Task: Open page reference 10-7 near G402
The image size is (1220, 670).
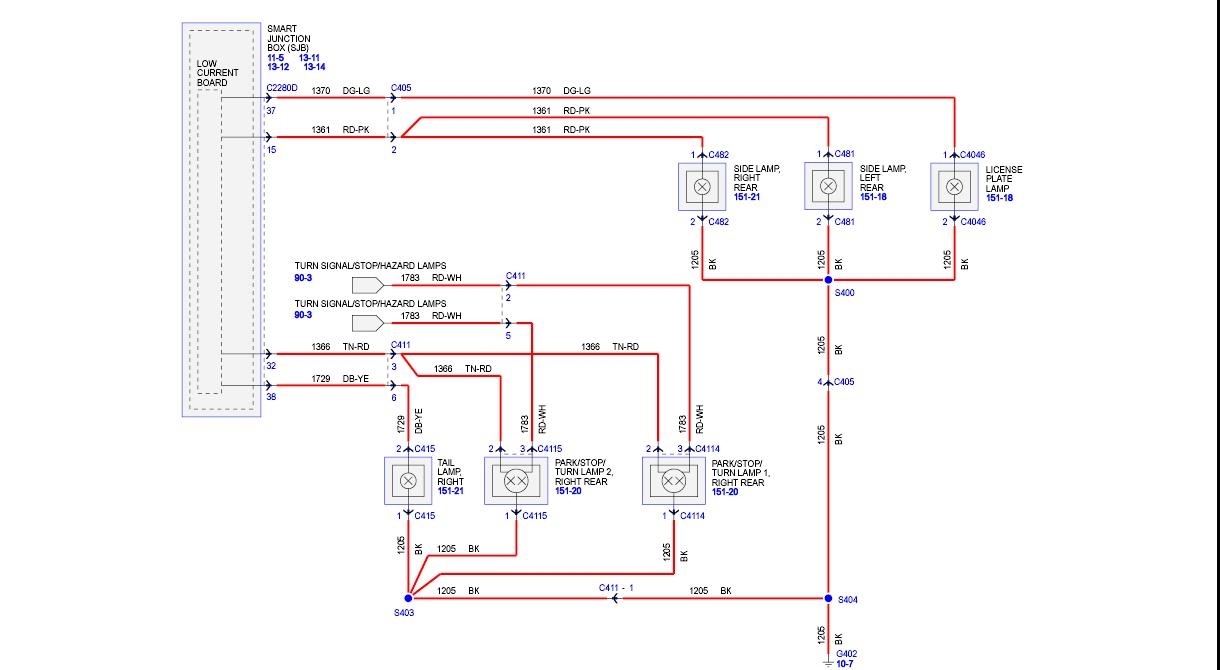Action: coord(846,662)
